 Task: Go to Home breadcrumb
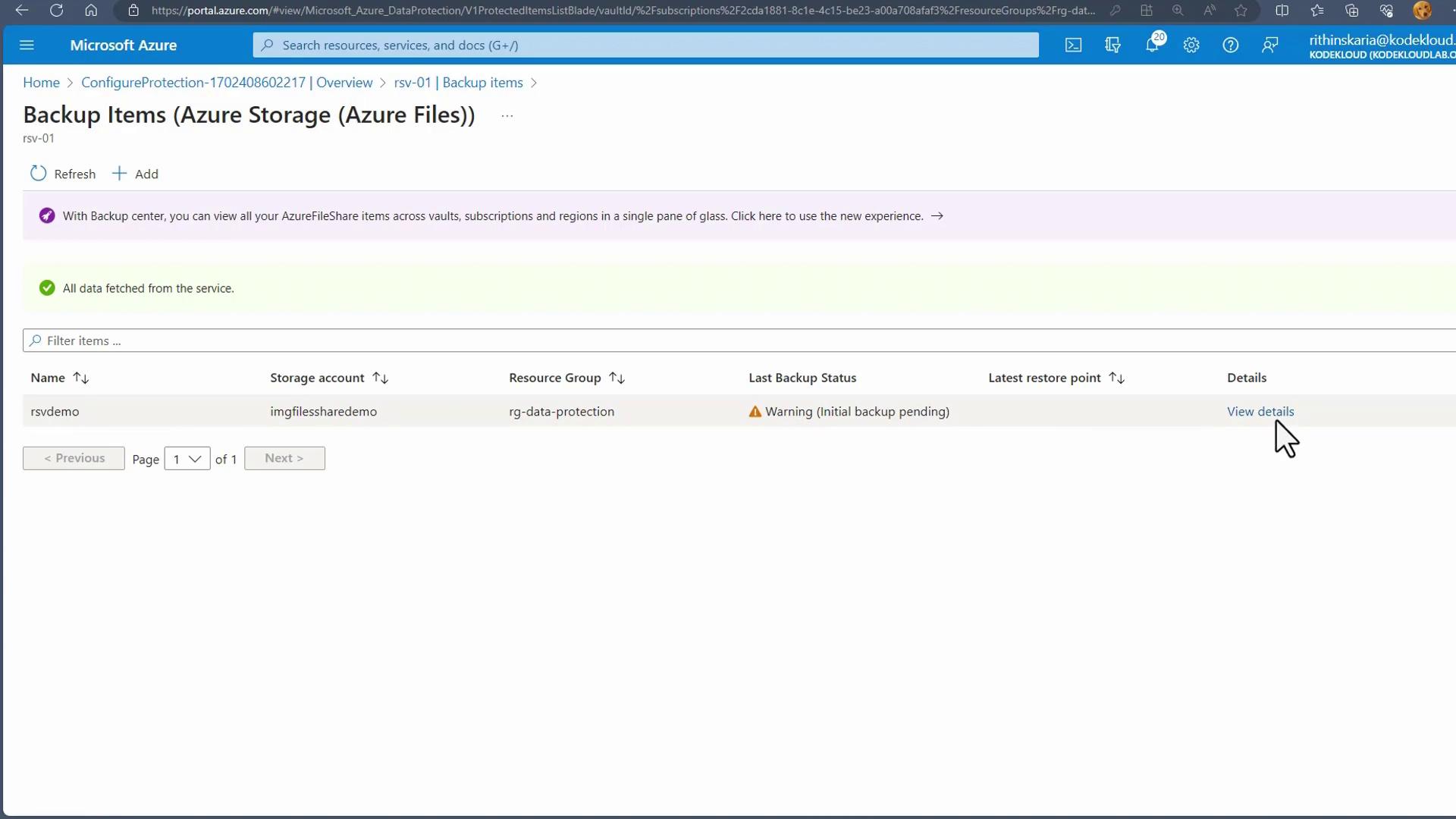click(x=41, y=83)
